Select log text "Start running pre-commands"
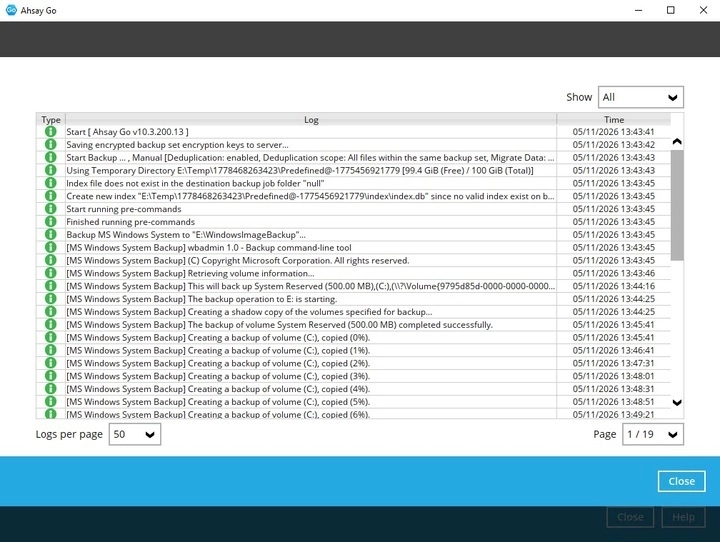 point(124,209)
